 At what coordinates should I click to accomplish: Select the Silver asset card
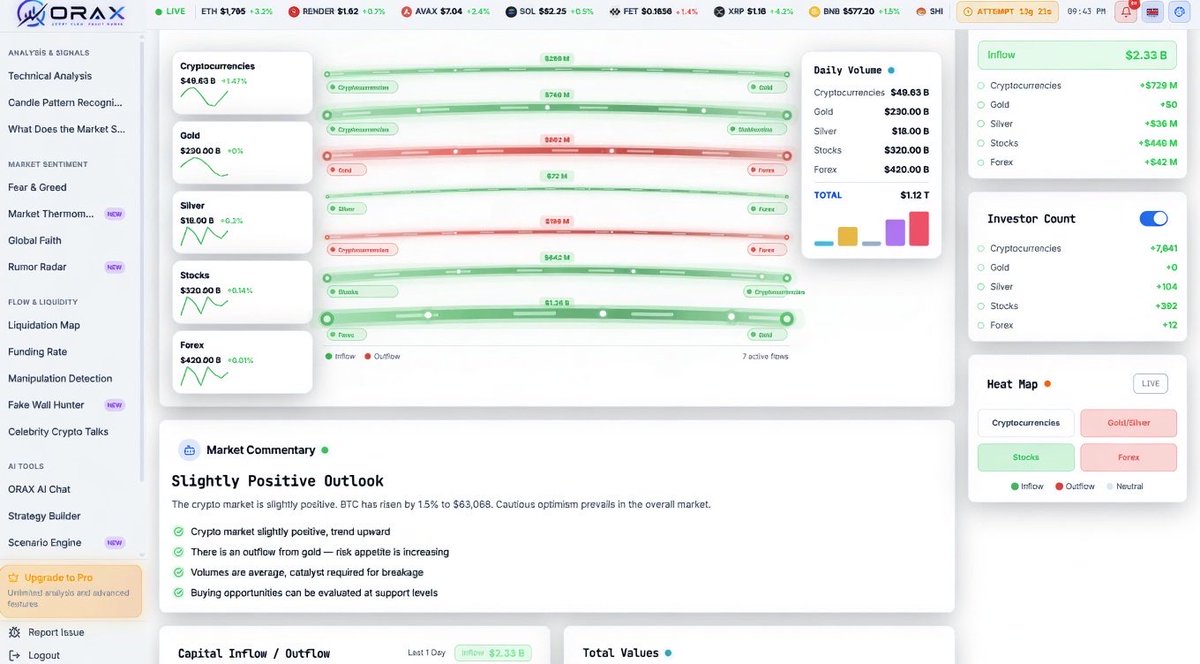pyautogui.click(x=243, y=224)
